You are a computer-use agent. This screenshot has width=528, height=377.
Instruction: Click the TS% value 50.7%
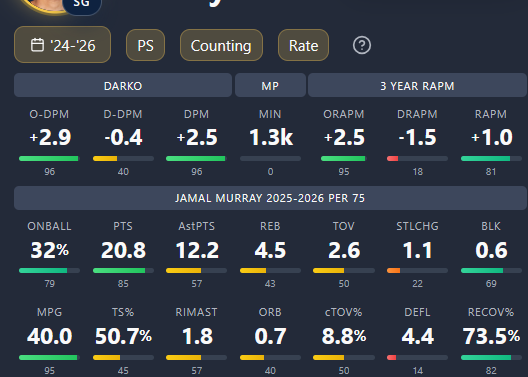tap(123, 336)
